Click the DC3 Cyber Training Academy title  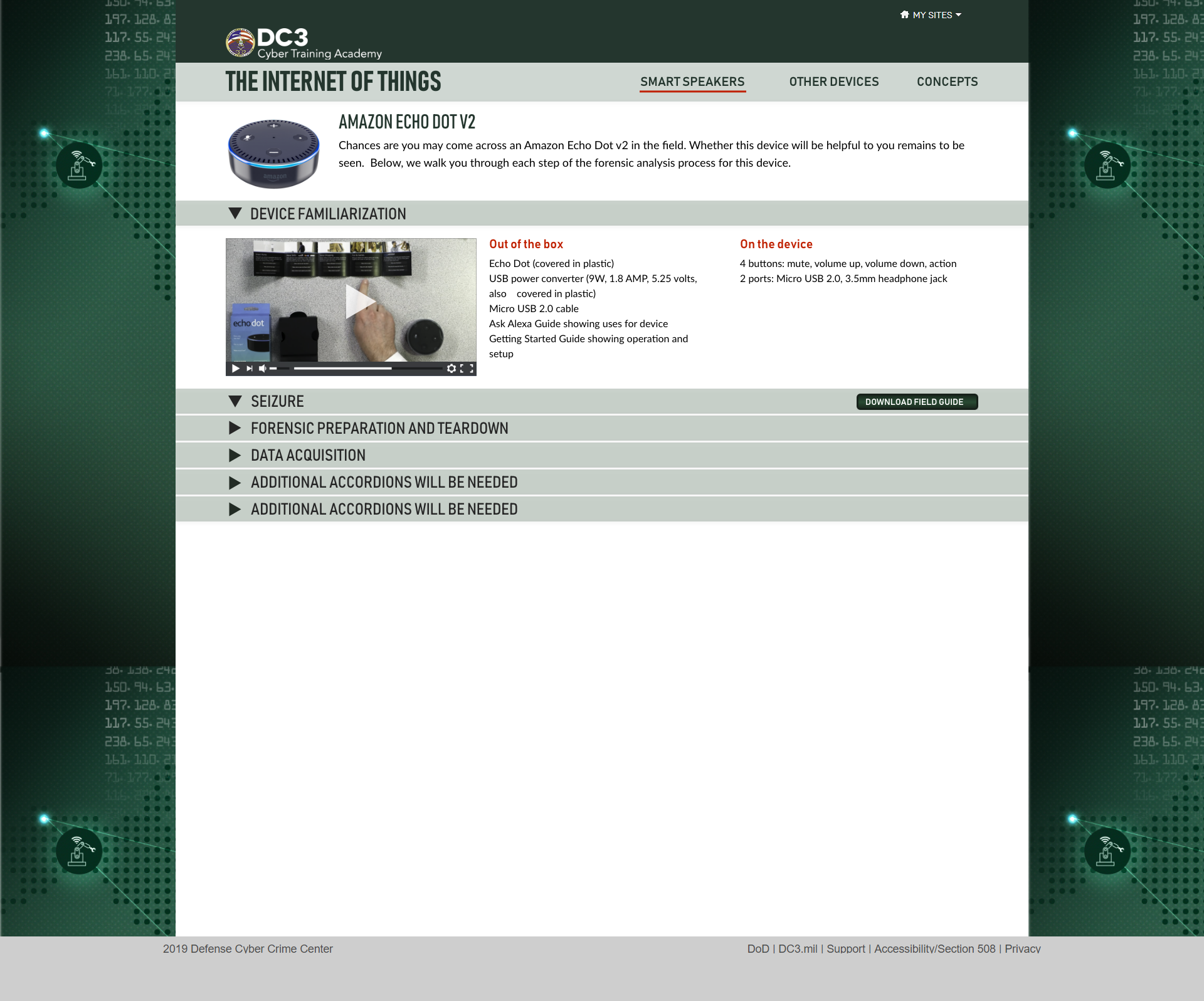319,44
